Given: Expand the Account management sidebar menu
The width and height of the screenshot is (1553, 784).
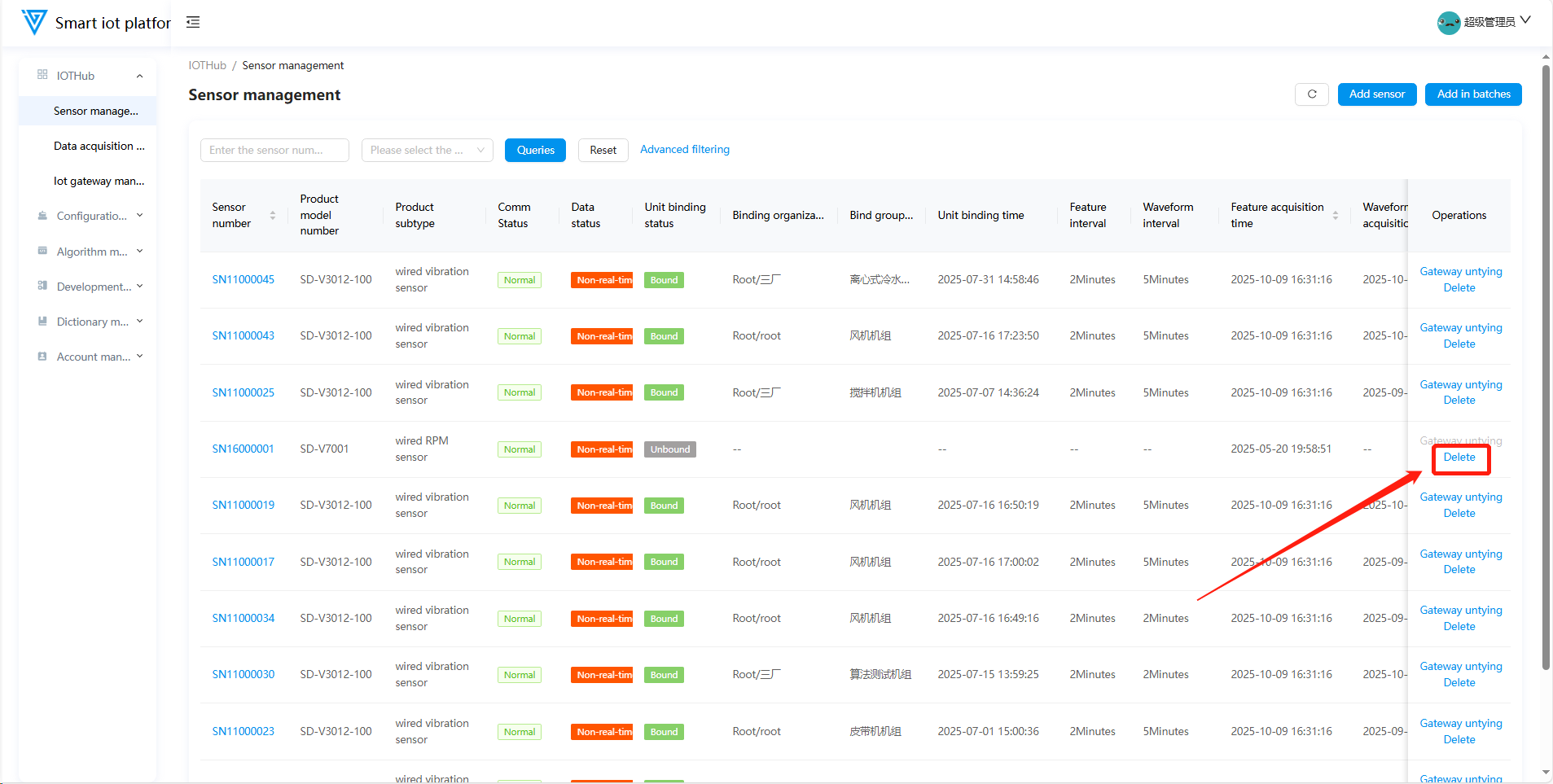Looking at the screenshot, I should [139, 357].
